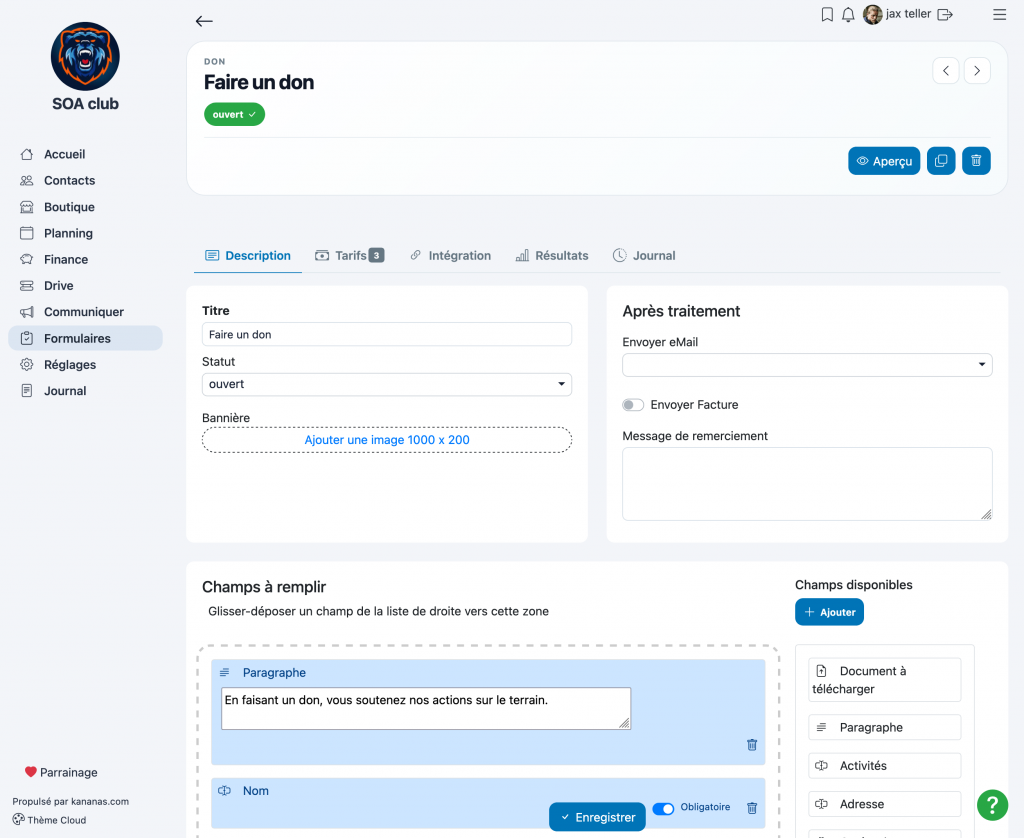Click jax teller's avatar picture

872,14
